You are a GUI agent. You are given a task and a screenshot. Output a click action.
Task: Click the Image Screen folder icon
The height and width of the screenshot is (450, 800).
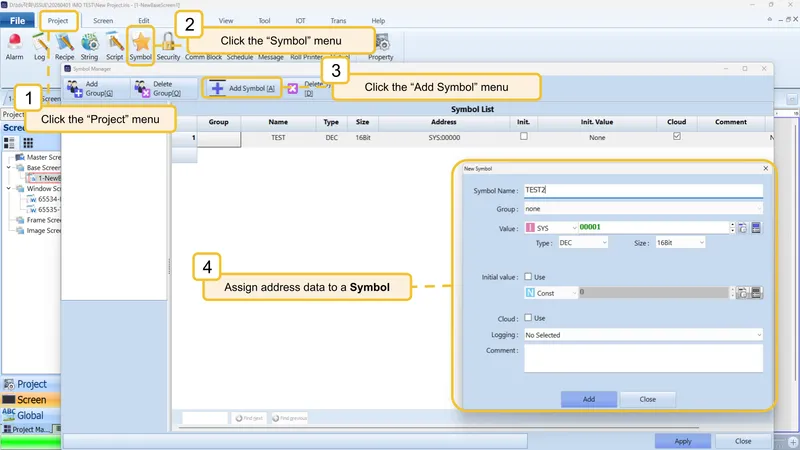pyautogui.click(x=20, y=231)
